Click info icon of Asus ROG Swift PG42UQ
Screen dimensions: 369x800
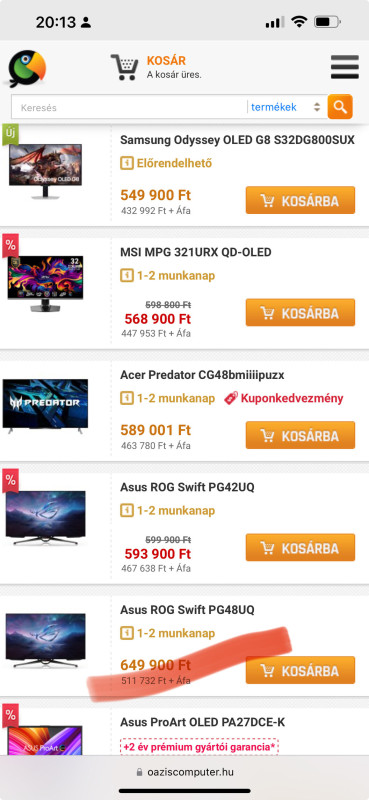(126, 510)
